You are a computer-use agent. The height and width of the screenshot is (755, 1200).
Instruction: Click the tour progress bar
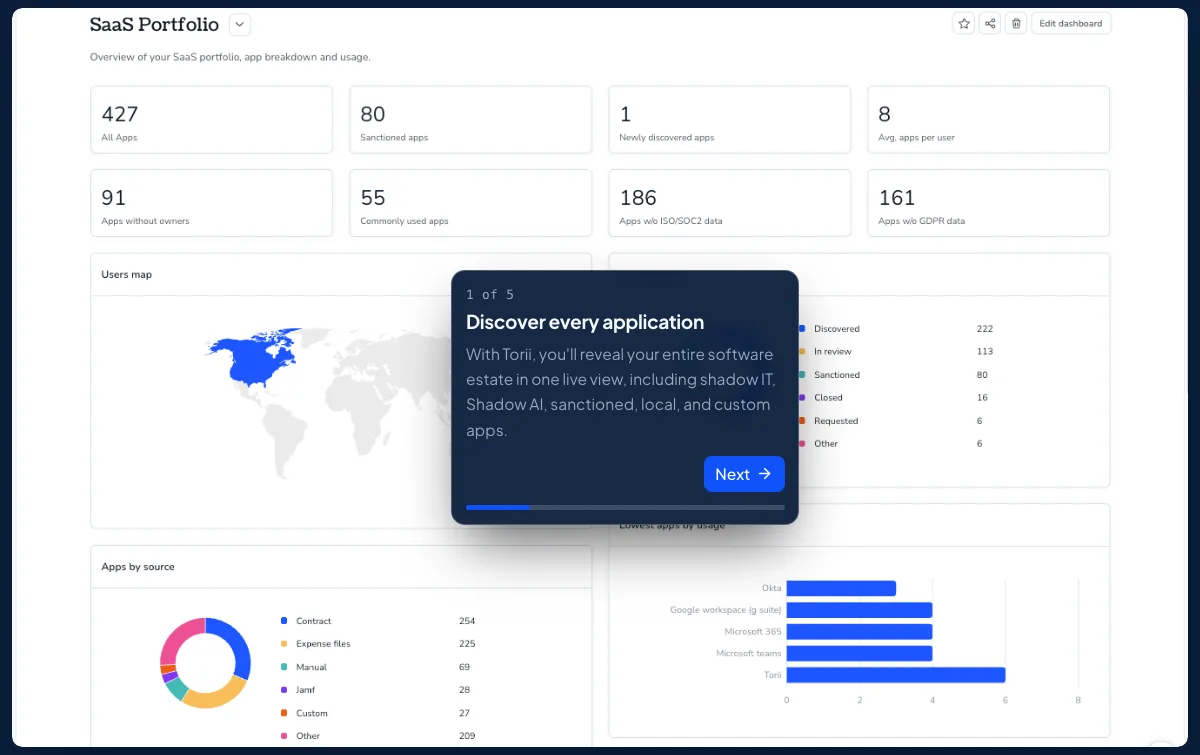pyautogui.click(x=625, y=507)
